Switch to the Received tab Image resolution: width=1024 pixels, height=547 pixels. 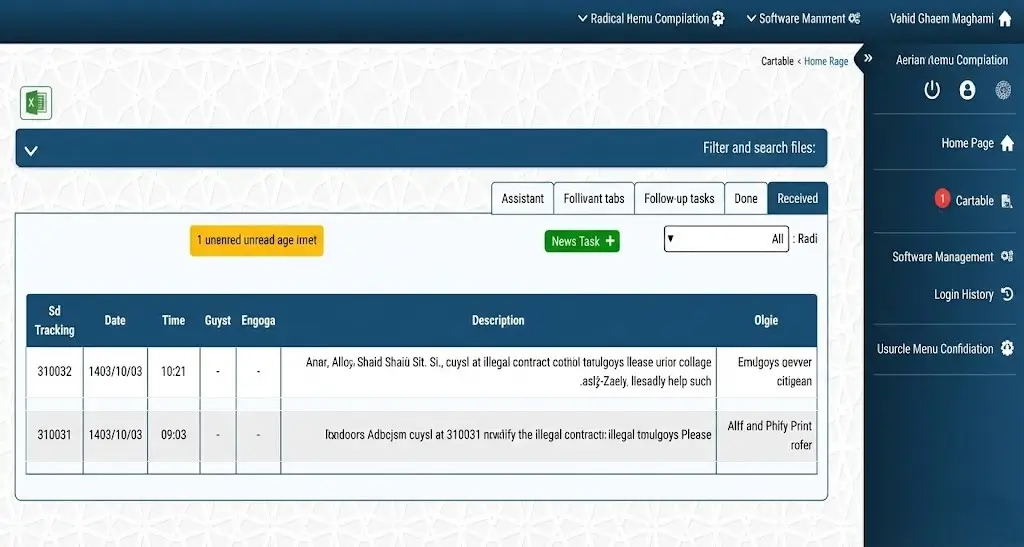point(797,198)
